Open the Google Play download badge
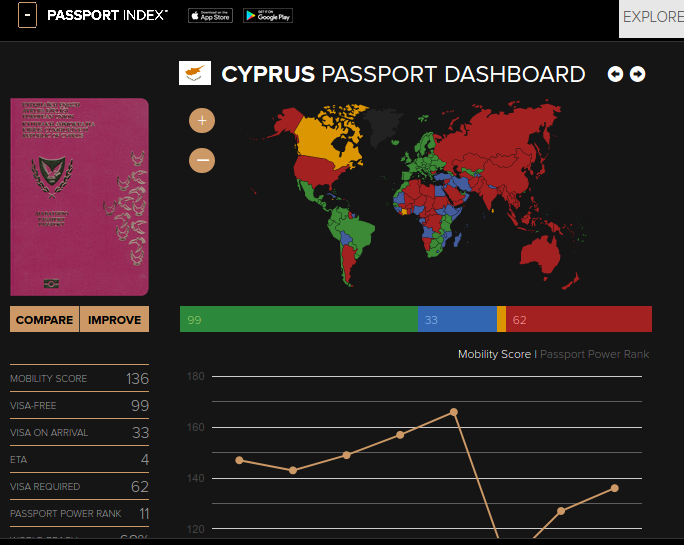684x545 pixels. [x=267, y=16]
